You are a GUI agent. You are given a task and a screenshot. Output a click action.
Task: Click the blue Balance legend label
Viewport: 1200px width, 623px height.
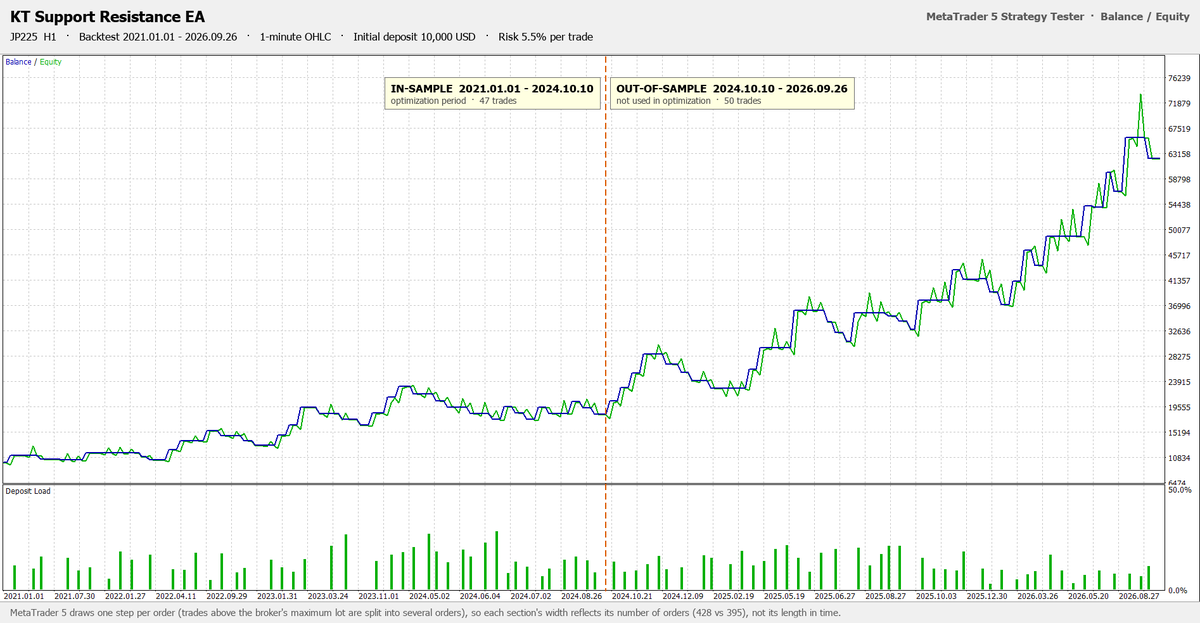click(x=18, y=62)
